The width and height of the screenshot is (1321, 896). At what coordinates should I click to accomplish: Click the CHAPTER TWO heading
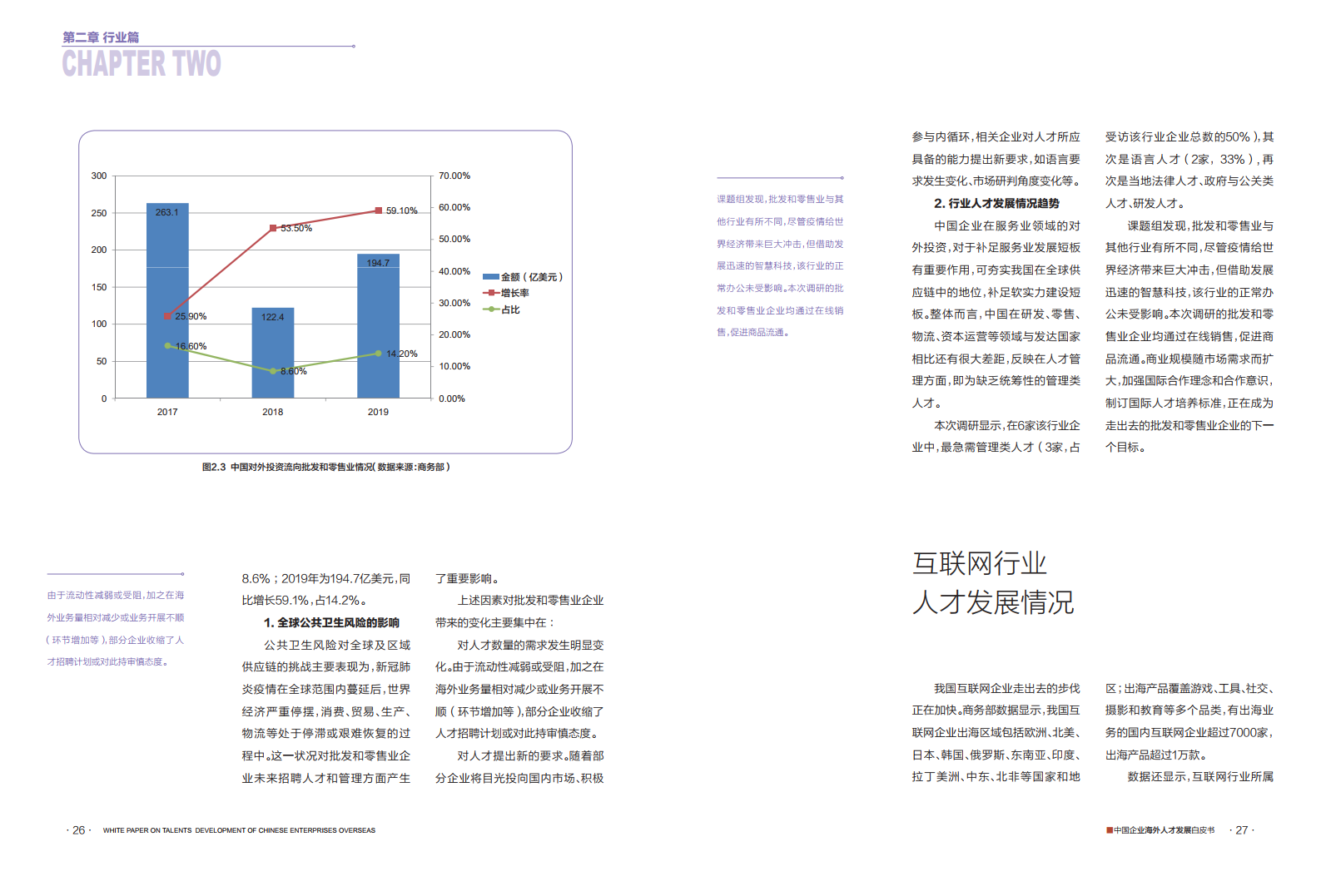(x=142, y=64)
